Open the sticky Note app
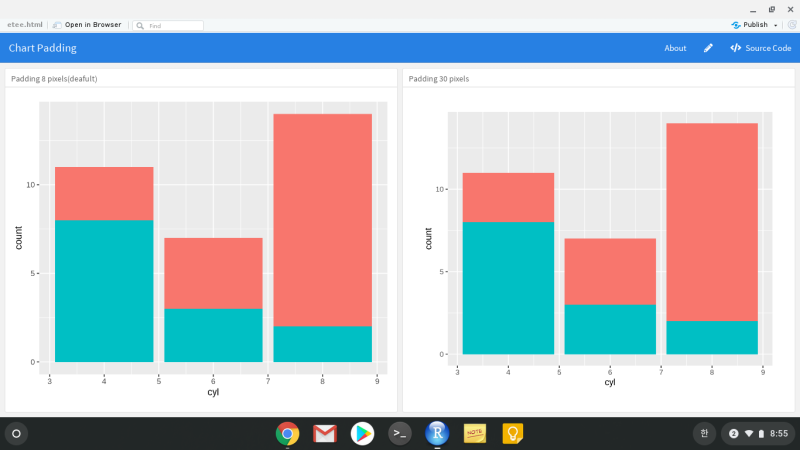This screenshot has width=800, height=450. (x=474, y=434)
